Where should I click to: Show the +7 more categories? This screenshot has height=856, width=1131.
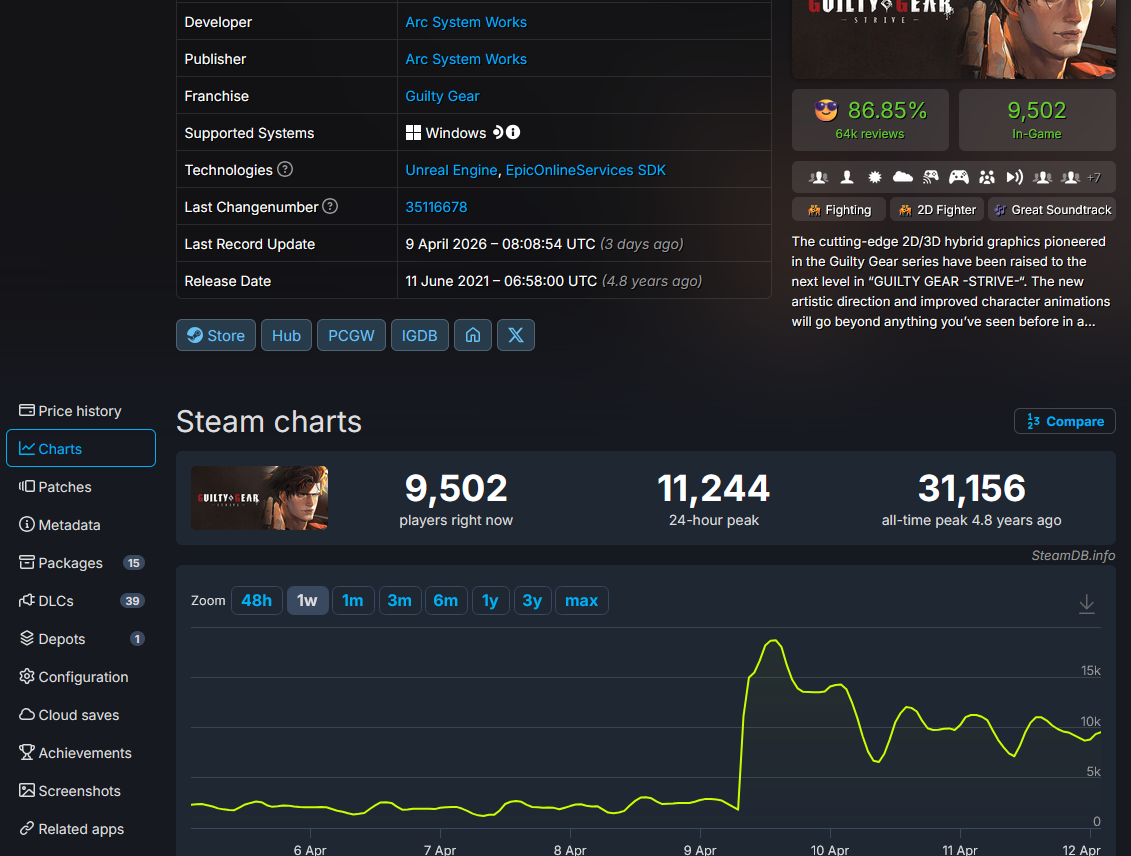1093,177
